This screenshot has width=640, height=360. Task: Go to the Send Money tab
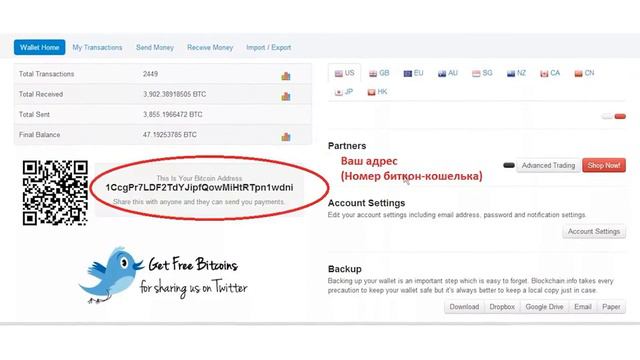click(155, 47)
